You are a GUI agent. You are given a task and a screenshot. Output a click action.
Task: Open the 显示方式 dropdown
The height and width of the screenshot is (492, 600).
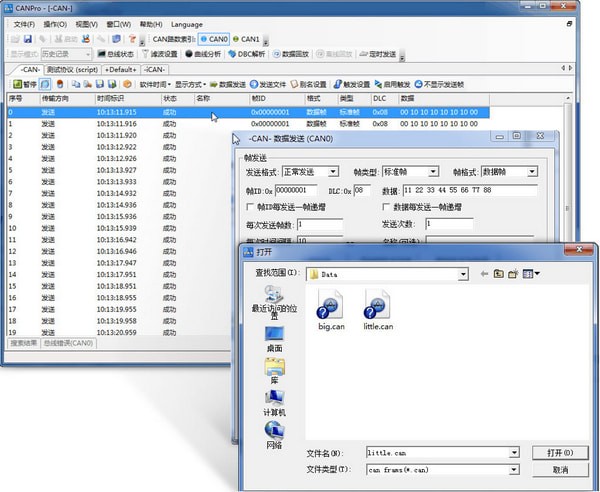(190, 84)
